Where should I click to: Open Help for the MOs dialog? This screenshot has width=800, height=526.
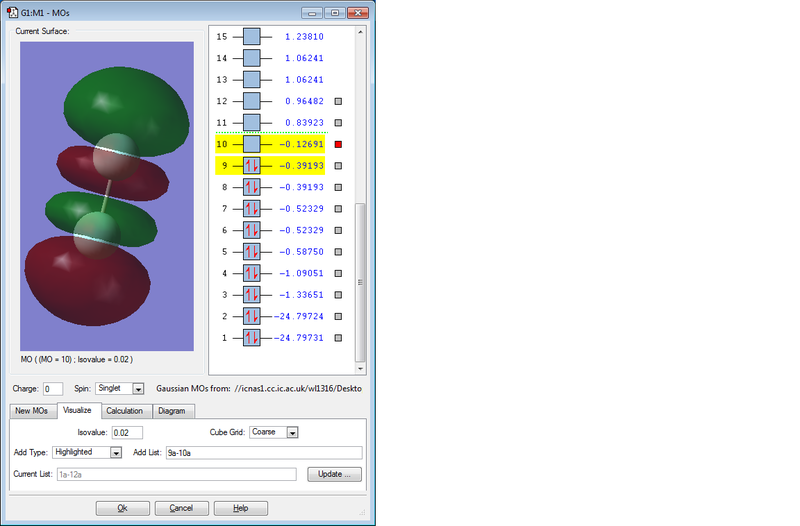tap(241, 508)
